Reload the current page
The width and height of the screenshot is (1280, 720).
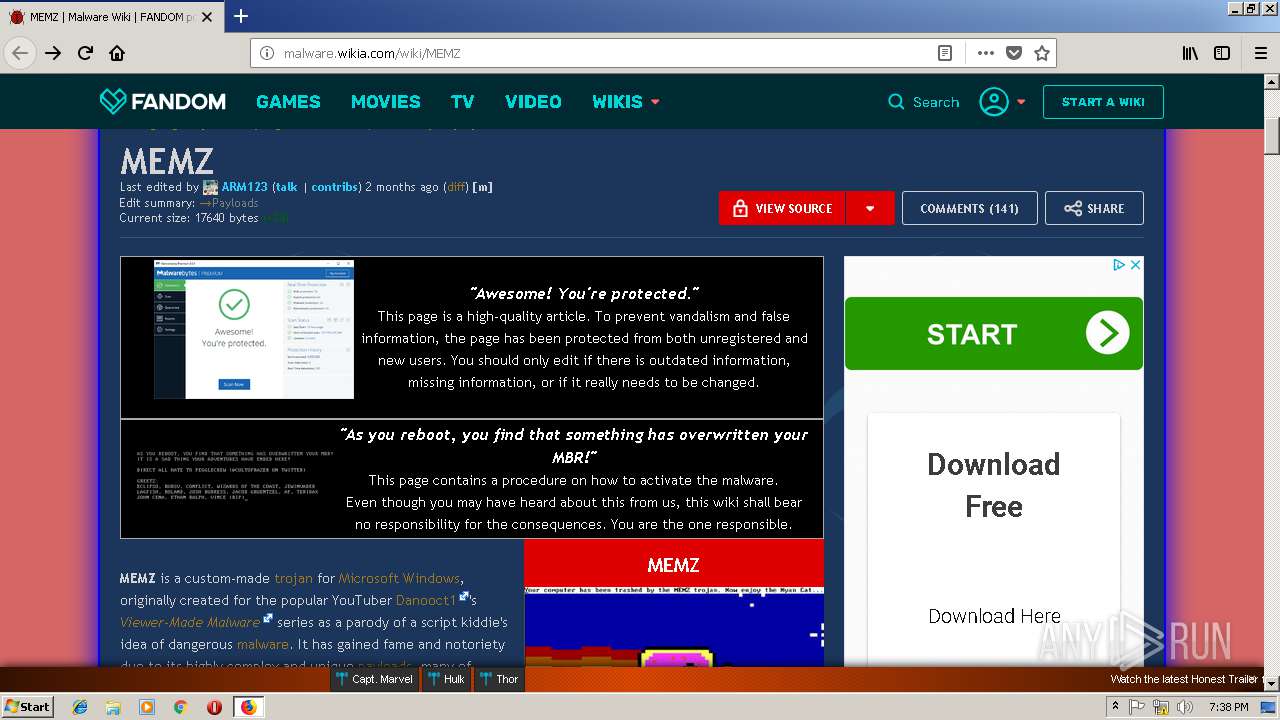(85, 53)
